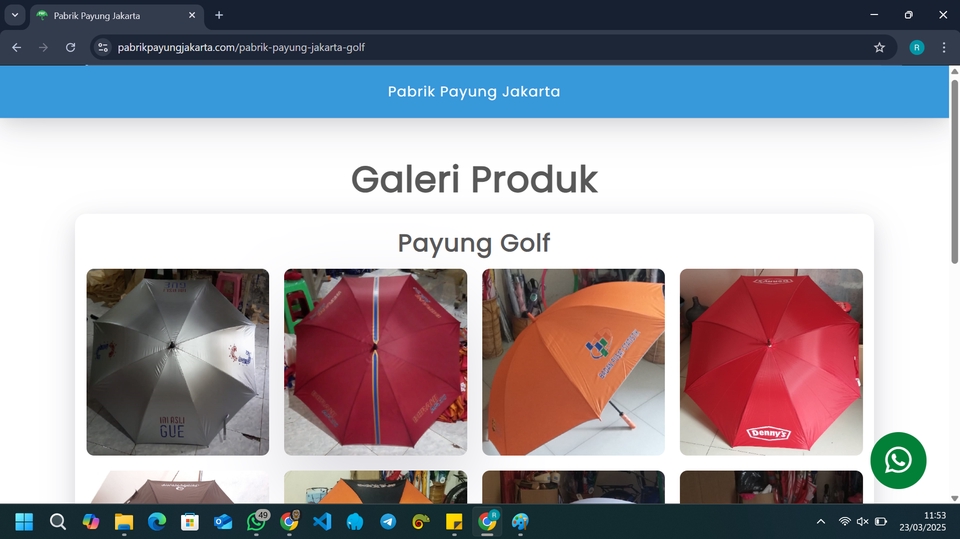Bookmark this page with the star icon
This screenshot has width=960, height=539.
pyautogui.click(x=879, y=47)
